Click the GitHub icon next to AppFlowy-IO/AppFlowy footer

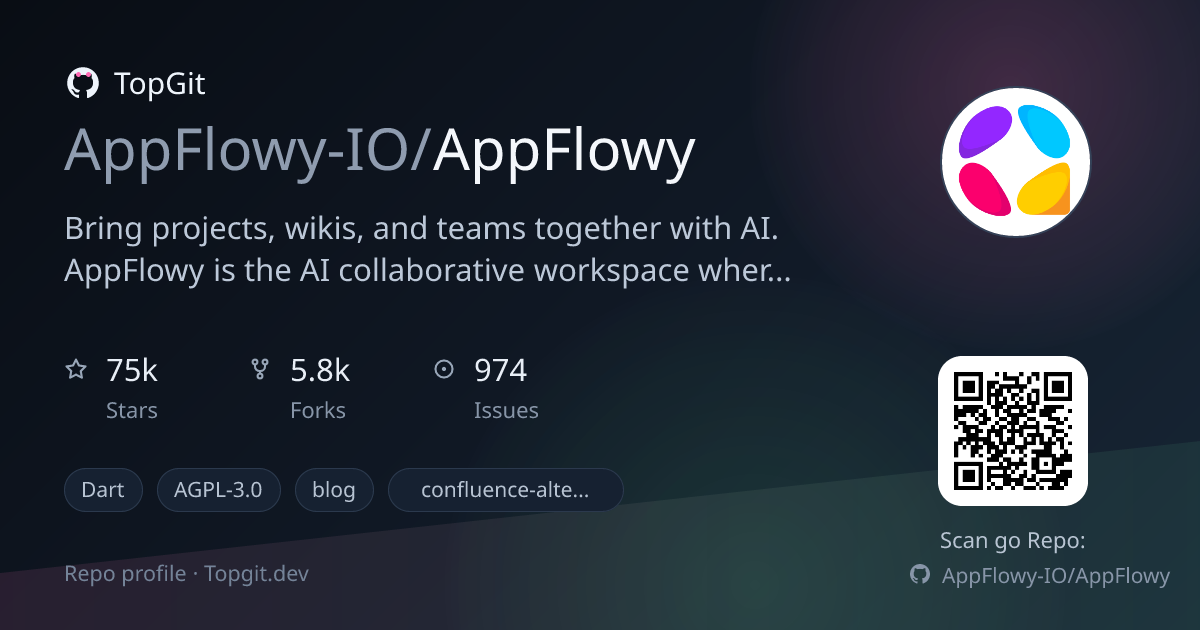click(x=920, y=575)
